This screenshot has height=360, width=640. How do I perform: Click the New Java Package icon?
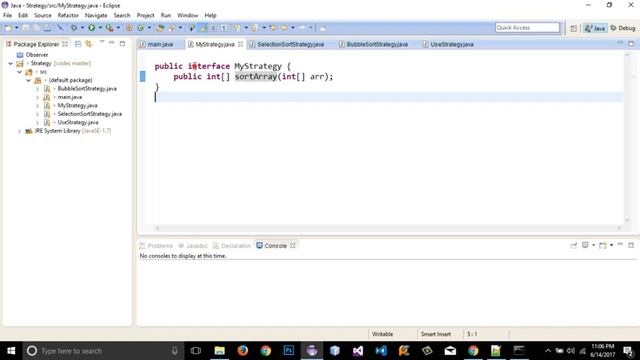tap(129, 28)
